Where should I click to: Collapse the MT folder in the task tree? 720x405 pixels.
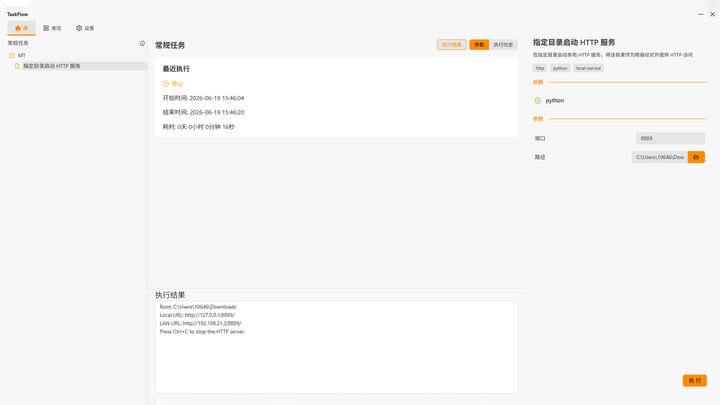click(12, 55)
